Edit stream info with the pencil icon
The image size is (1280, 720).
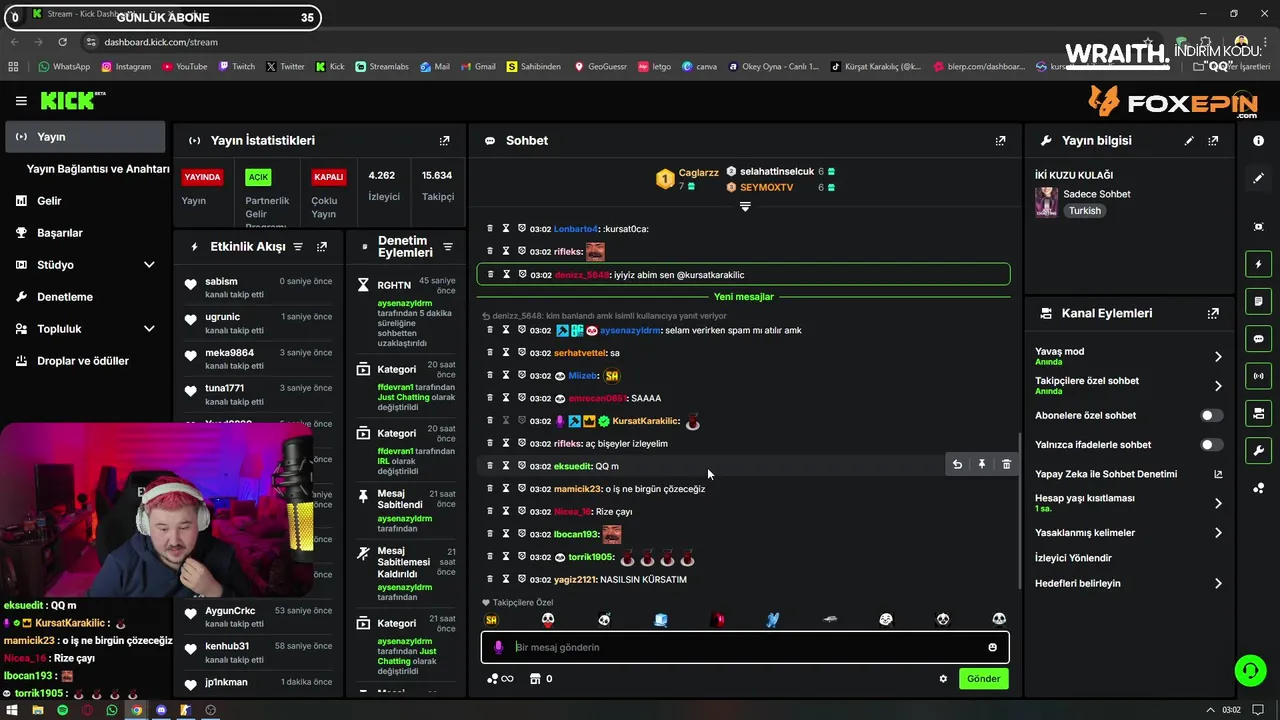(1189, 141)
